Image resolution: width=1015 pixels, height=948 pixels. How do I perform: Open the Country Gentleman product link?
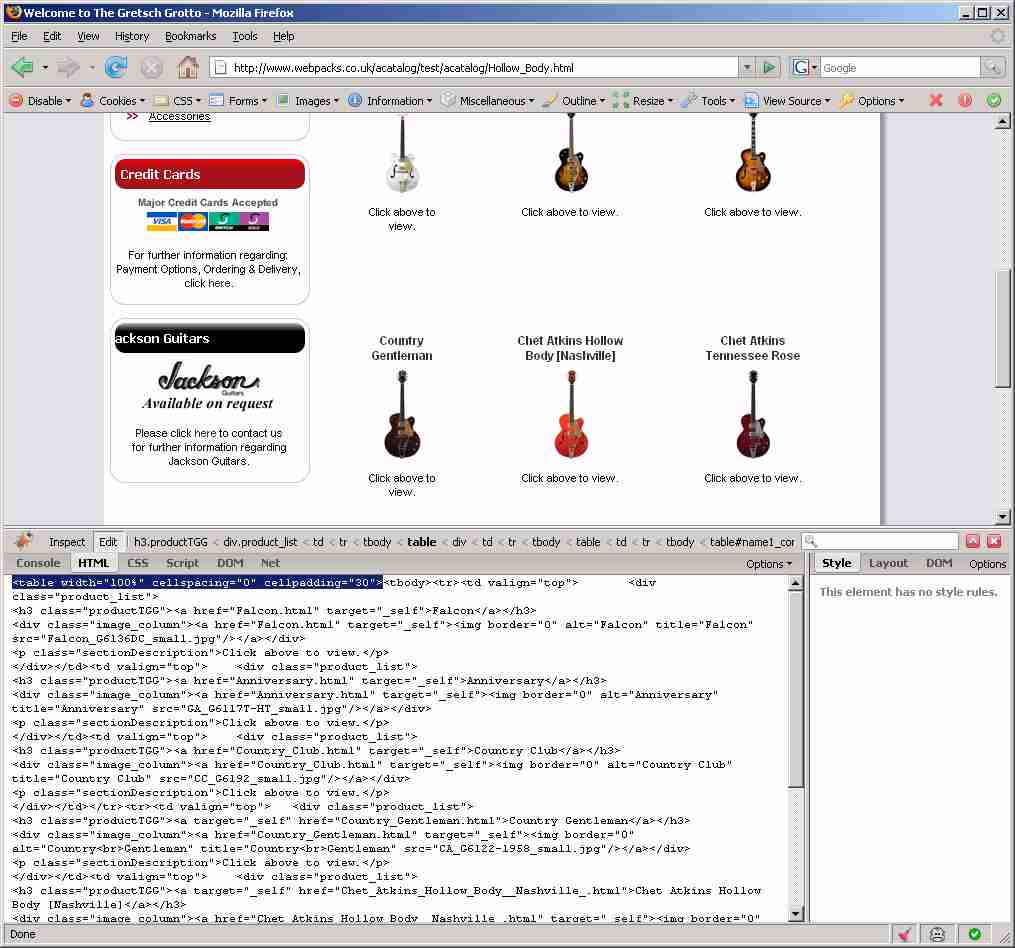[402, 348]
